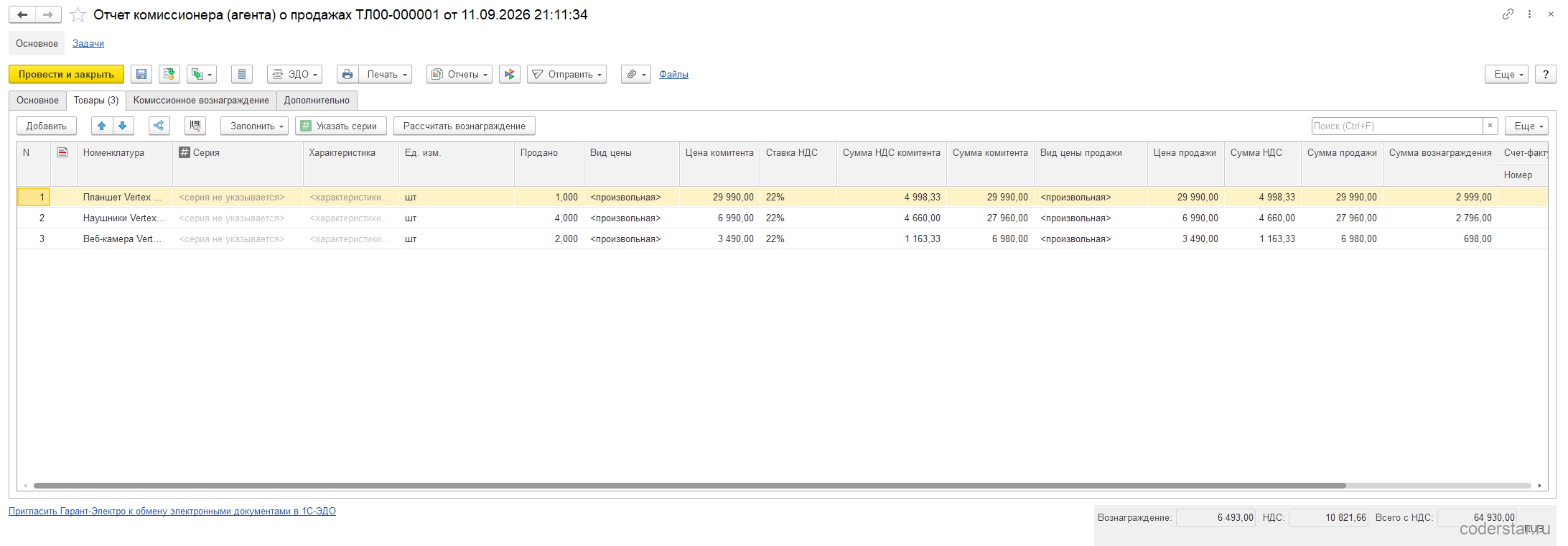The image size is (1568, 546).
Task: Open the Печать dropdown arrow
Action: coord(386,74)
